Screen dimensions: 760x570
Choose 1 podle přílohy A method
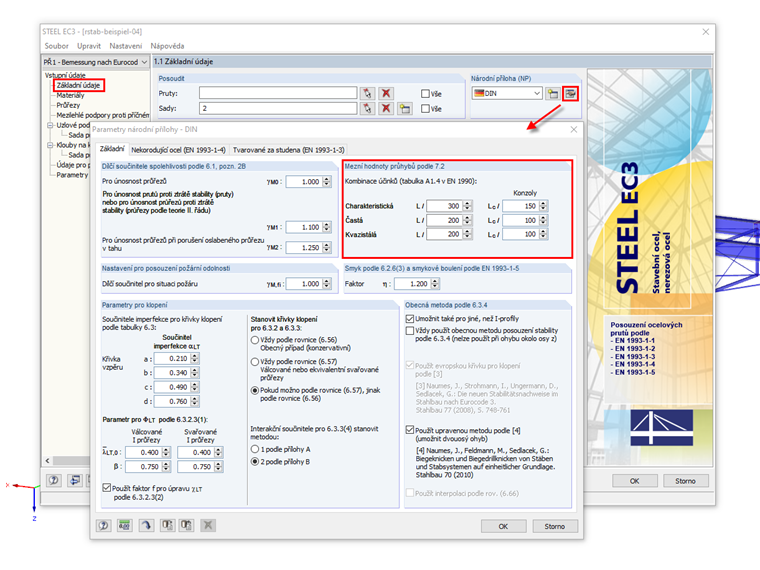[254, 449]
